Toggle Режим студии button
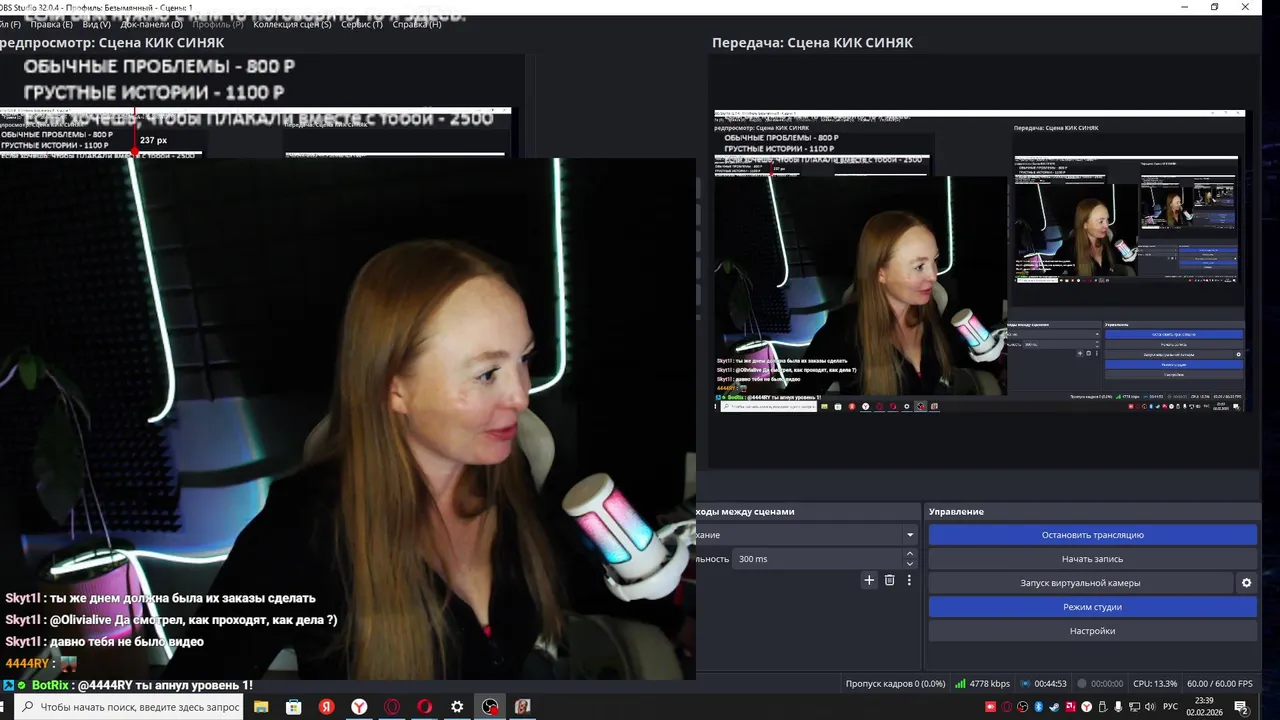The image size is (1280, 720). 1092,607
